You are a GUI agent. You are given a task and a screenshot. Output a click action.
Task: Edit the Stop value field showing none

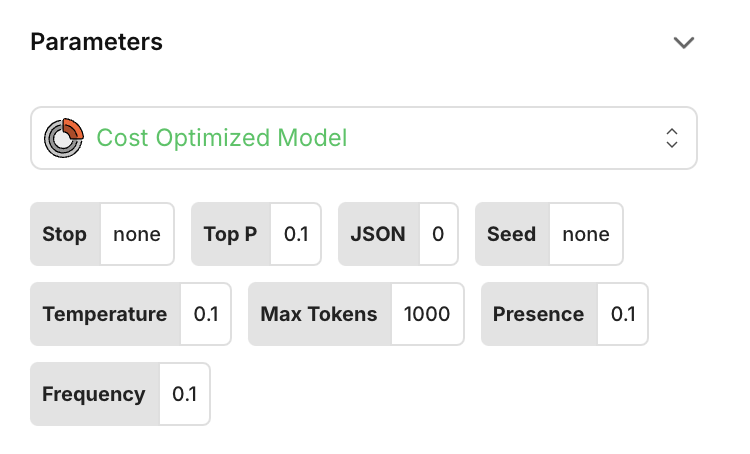pyautogui.click(x=137, y=234)
